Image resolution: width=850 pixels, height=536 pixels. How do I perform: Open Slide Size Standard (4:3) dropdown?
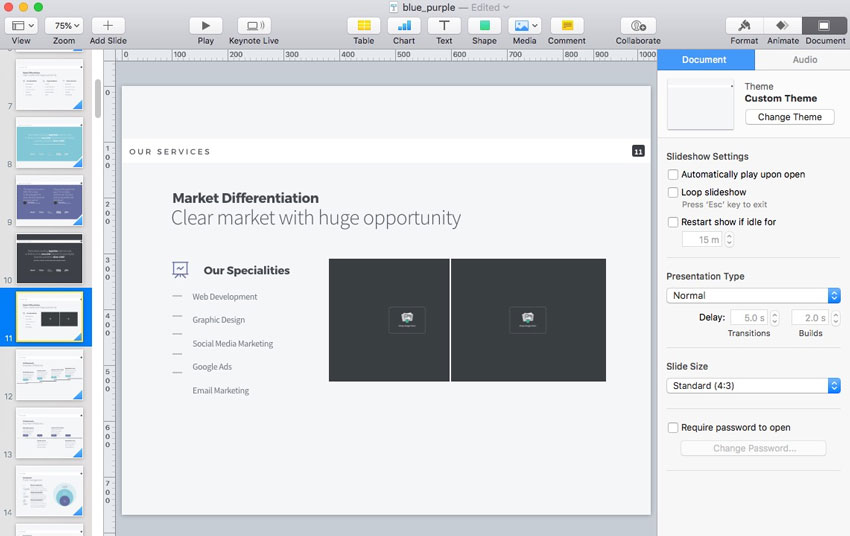[x=753, y=385]
